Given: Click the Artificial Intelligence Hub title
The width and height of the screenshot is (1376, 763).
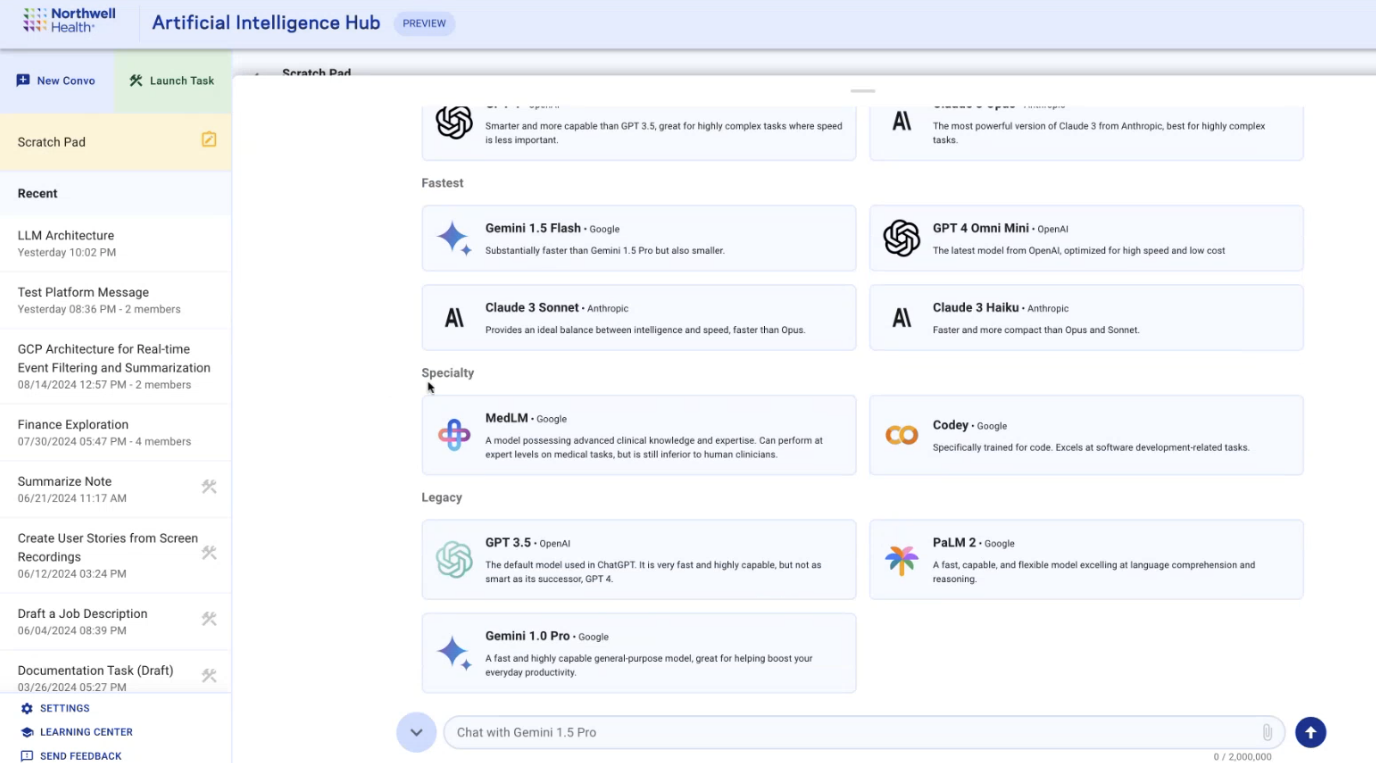Looking at the screenshot, I should 266,23.
